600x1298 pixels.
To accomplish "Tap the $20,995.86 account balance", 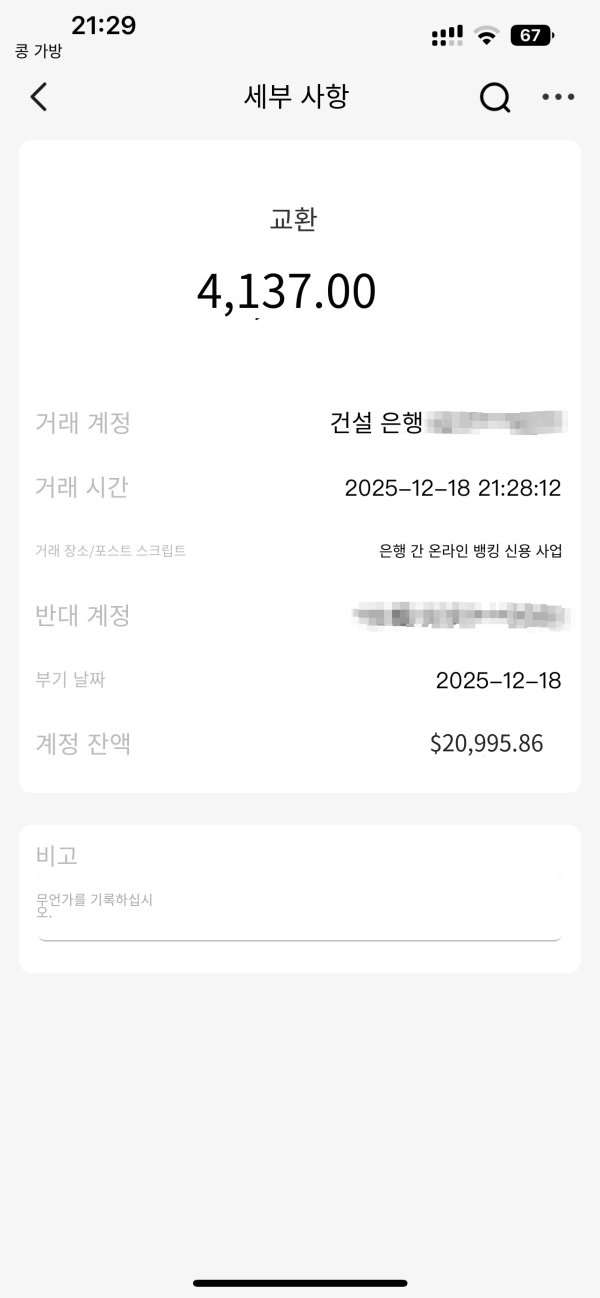I will coord(486,743).
